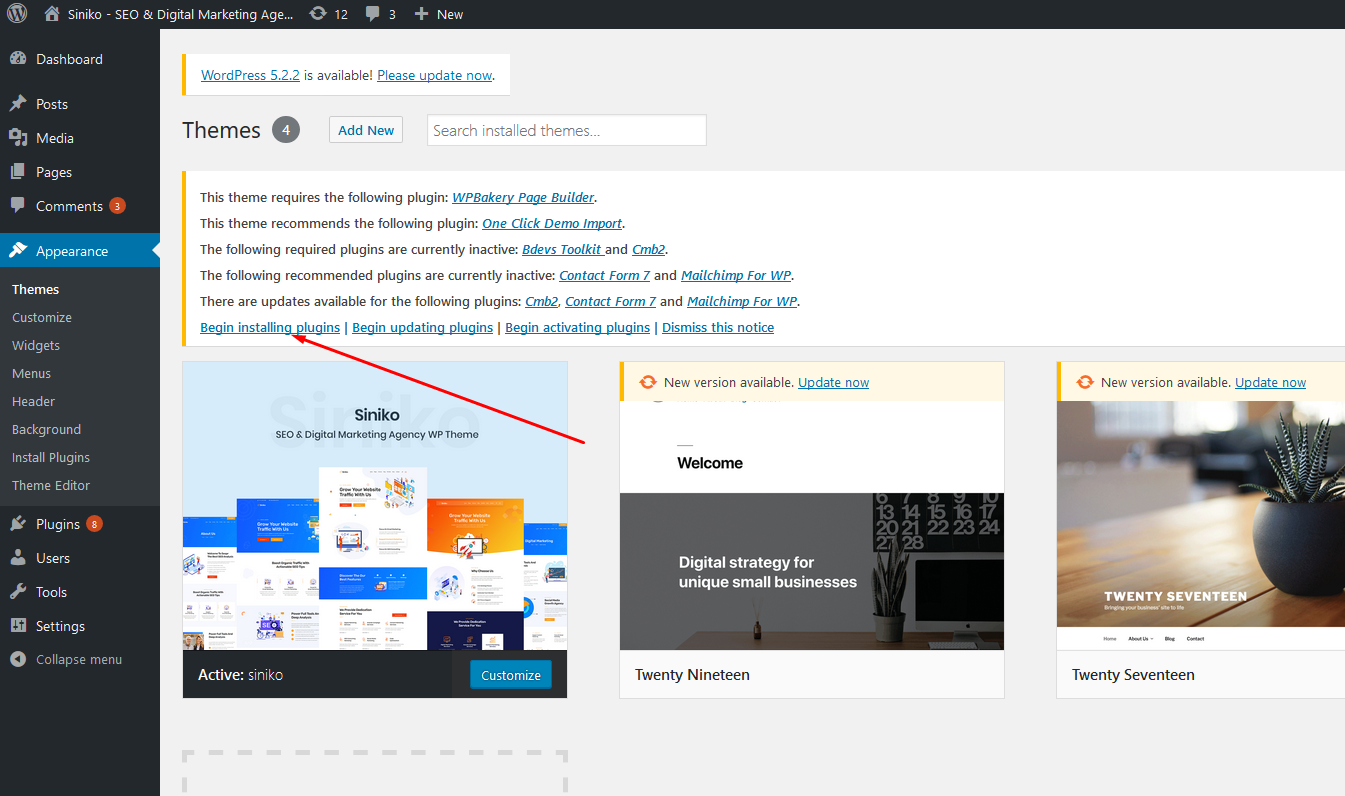Screen dimensions: 1345x796
Task: Select Install Plugins submenu item
Action: pos(51,457)
